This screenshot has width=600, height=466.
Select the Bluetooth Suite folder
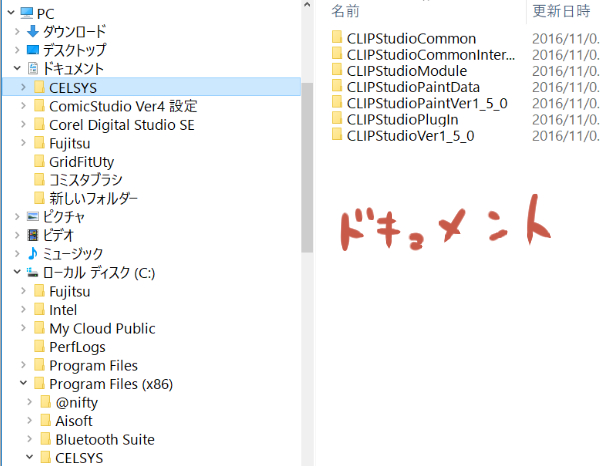point(105,440)
